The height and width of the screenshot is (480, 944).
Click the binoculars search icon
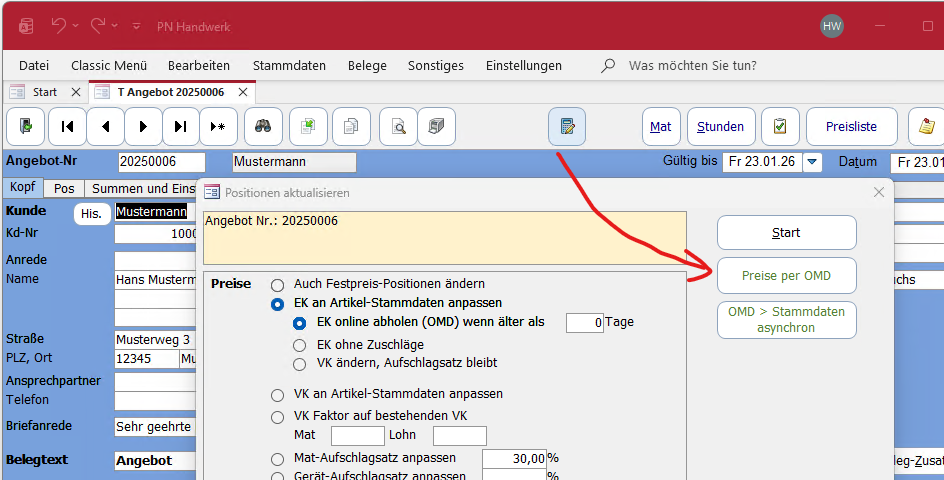[263, 127]
